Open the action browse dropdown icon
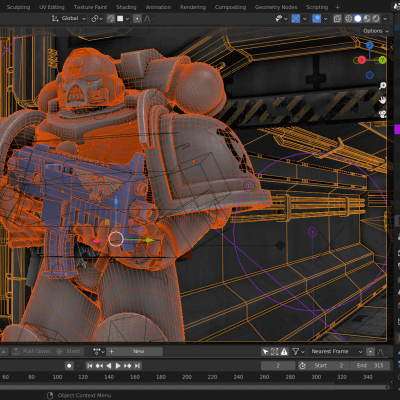The image size is (400, 400). (x=99, y=351)
